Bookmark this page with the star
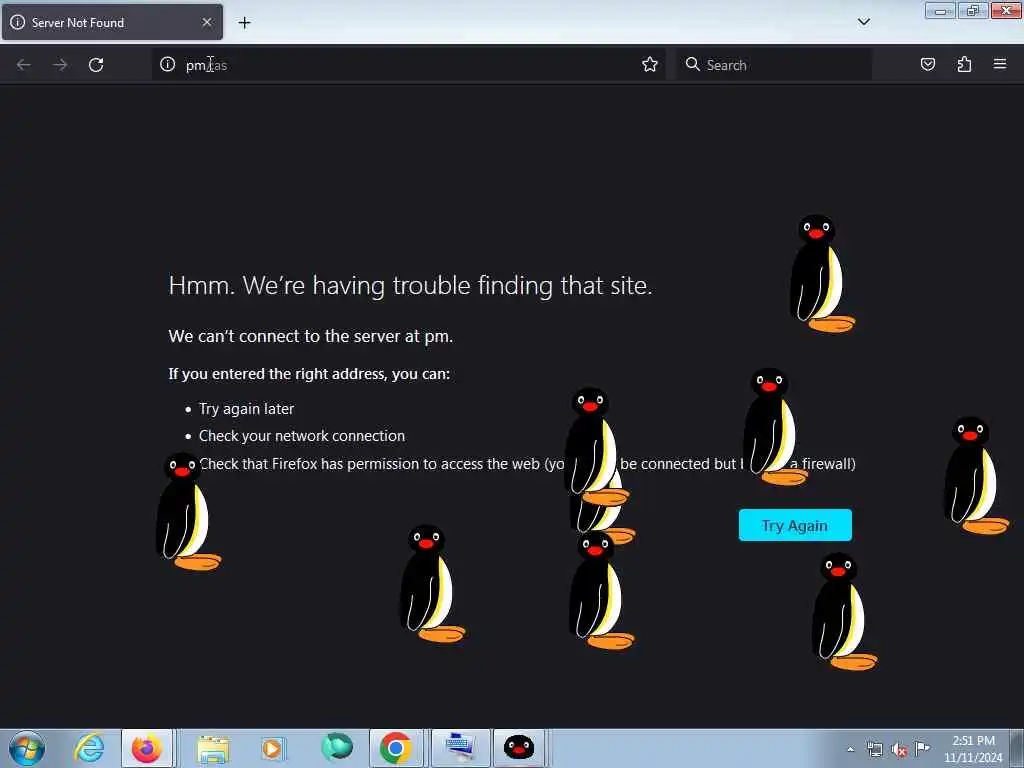1024x768 pixels. point(649,65)
